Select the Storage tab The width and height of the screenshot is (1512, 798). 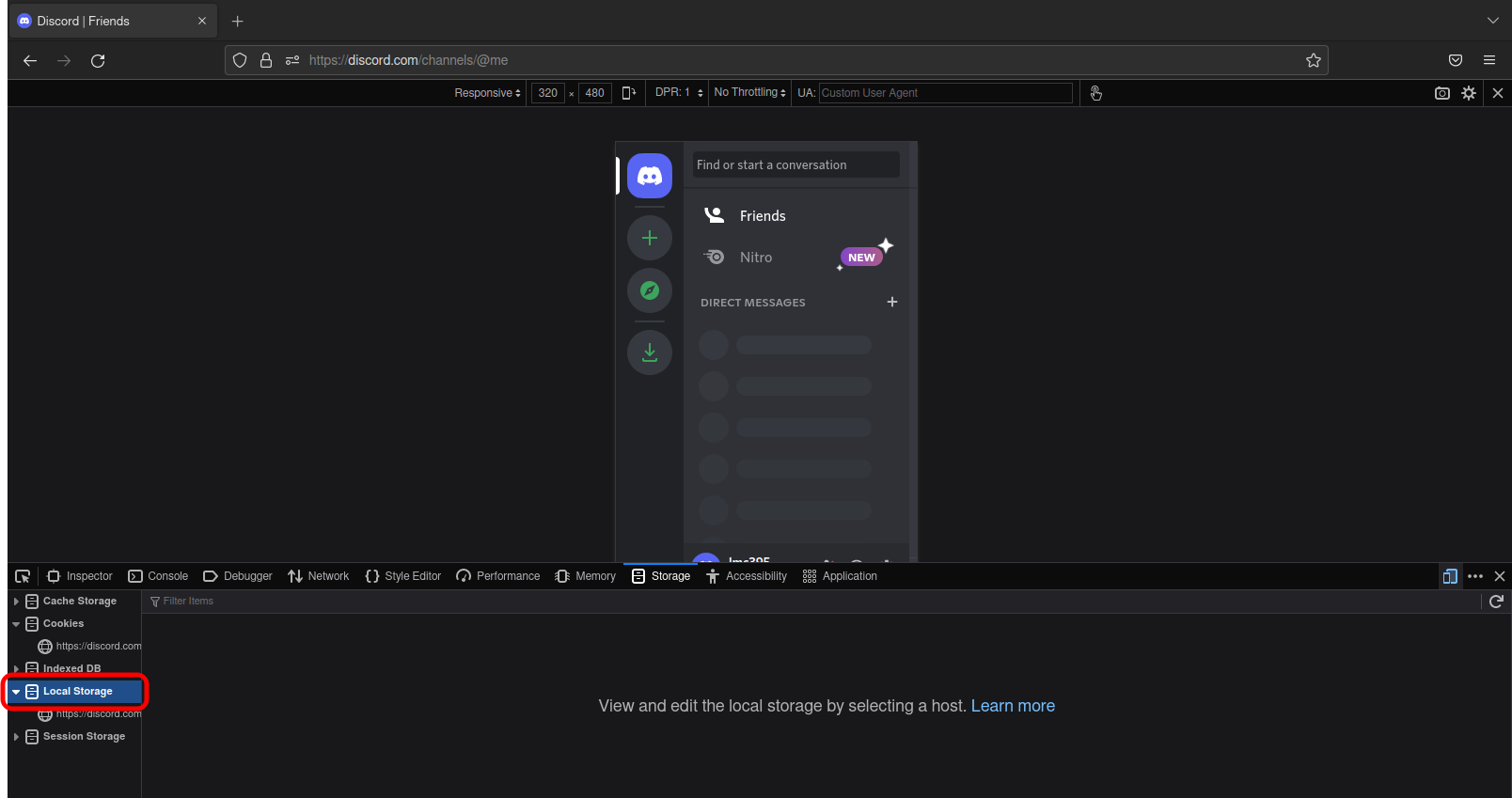coord(661,576)
